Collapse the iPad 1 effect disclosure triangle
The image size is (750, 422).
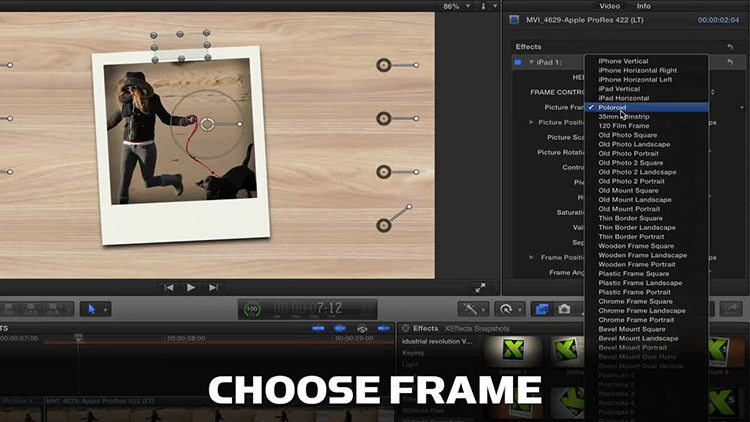pyautogui.click(x=531, y=62)
